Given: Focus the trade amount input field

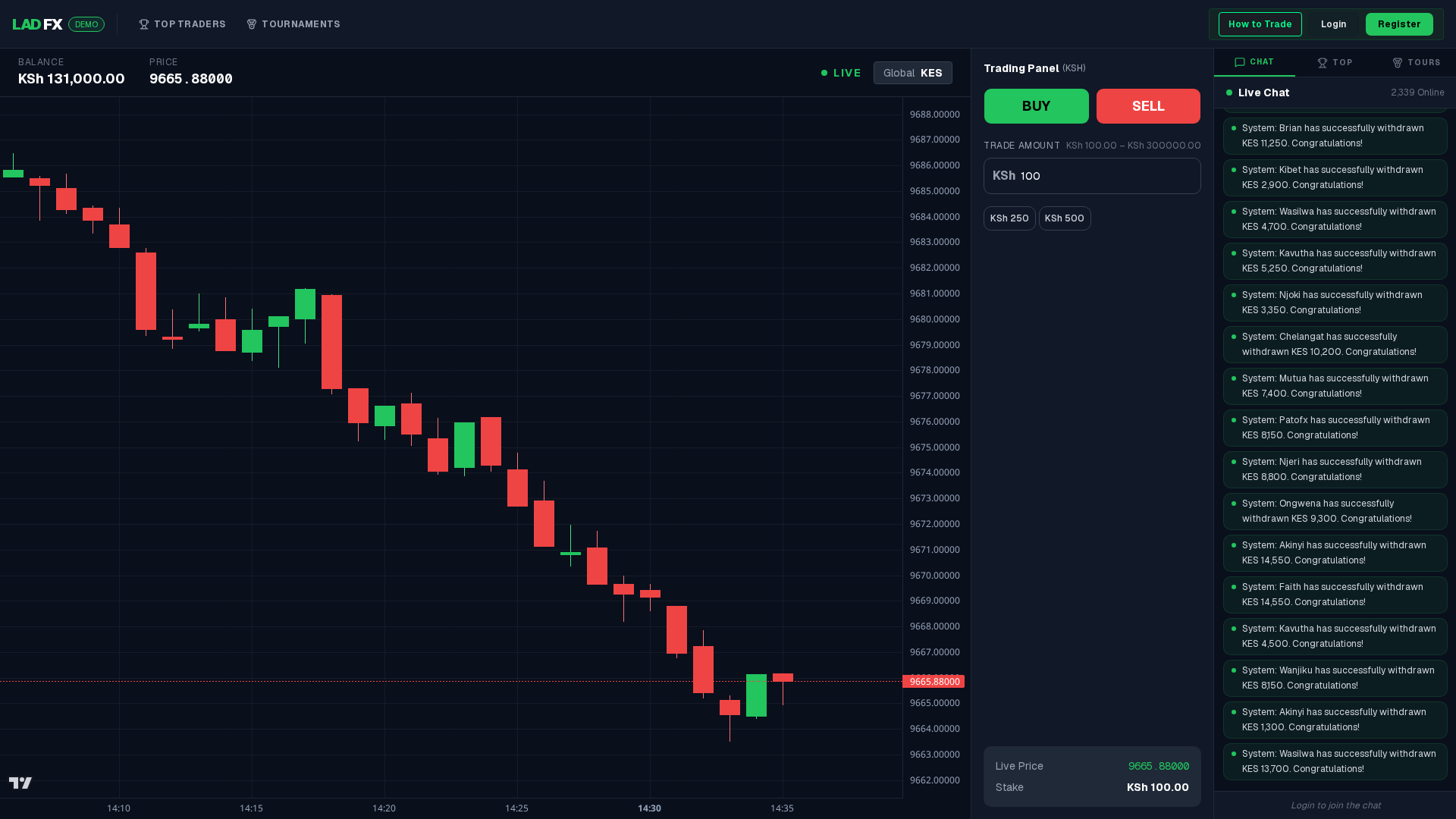Looking at the screenshot, I should point(1092,176).
